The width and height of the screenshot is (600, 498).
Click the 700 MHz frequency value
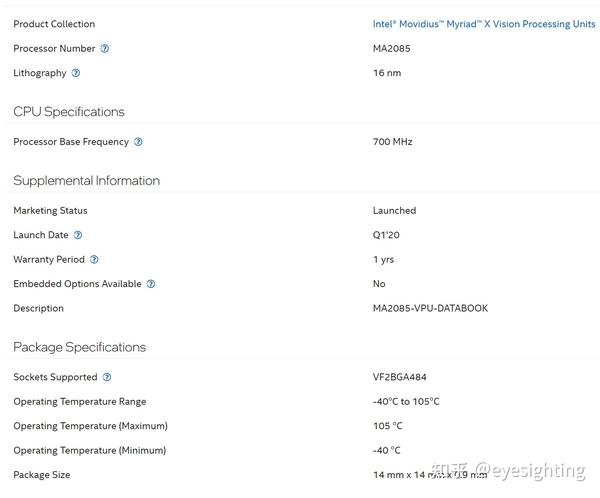392,142
